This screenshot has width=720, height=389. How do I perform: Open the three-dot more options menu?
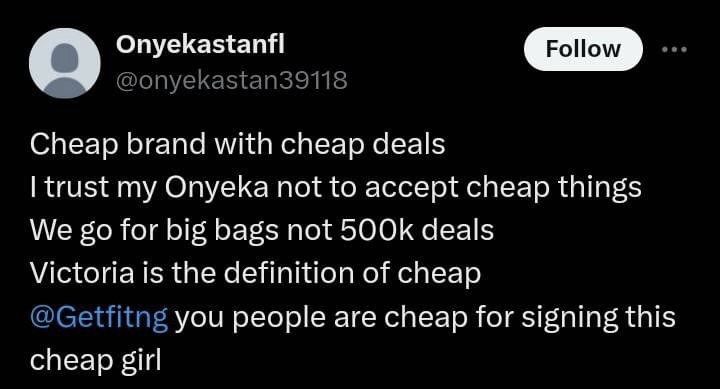[674, 49]
